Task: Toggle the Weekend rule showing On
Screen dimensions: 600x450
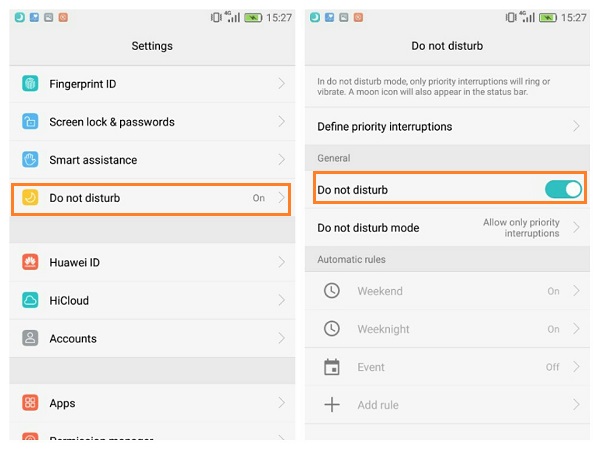Action: (x=553, y=291)
